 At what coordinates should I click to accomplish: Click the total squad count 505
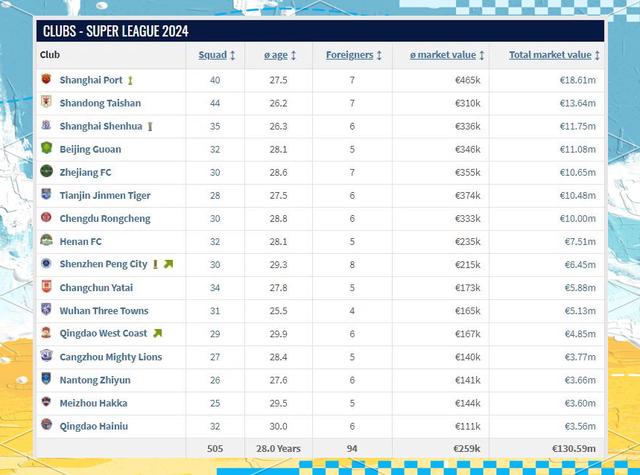click(215, 448)
